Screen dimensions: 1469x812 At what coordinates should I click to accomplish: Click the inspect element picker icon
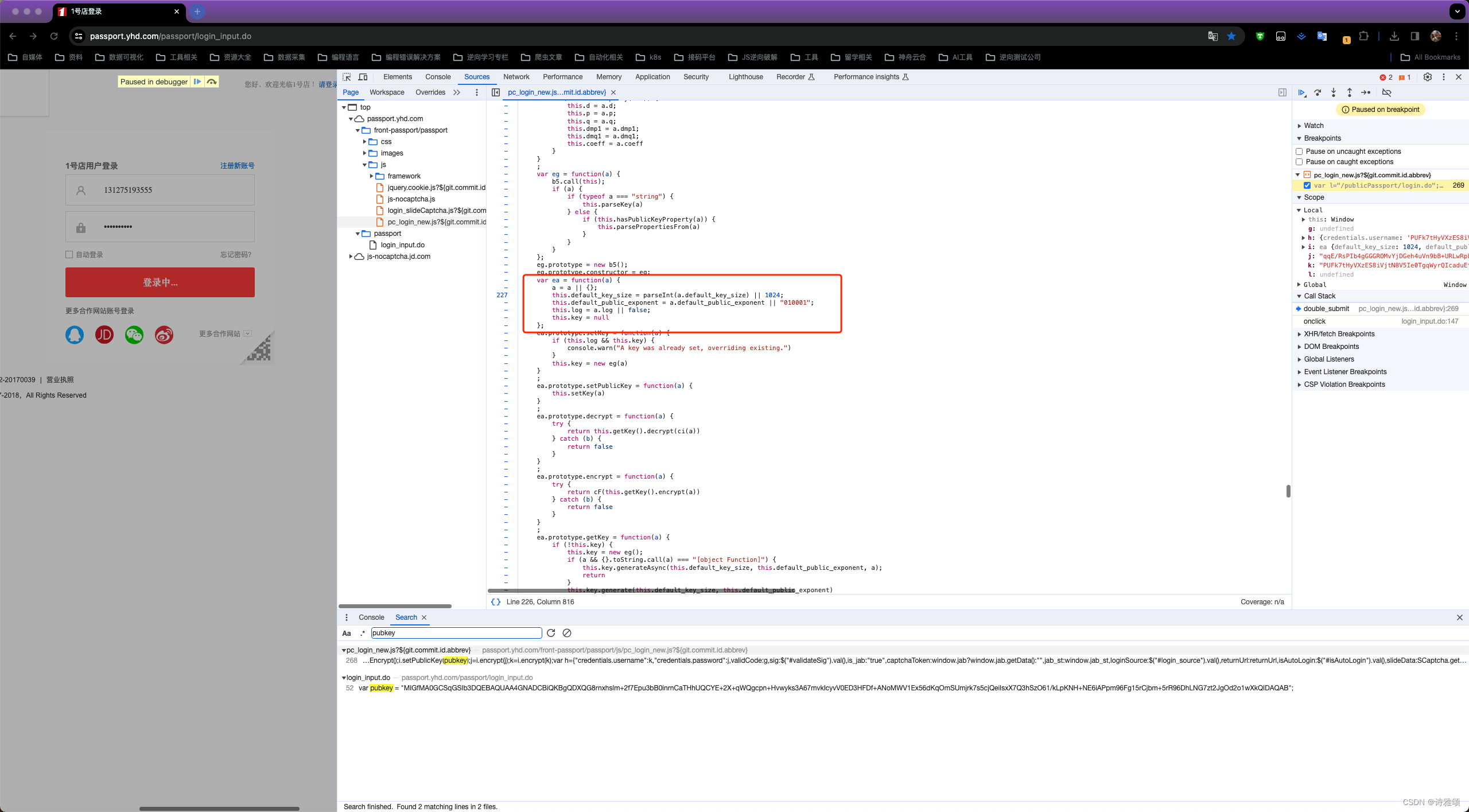[347, 77]
